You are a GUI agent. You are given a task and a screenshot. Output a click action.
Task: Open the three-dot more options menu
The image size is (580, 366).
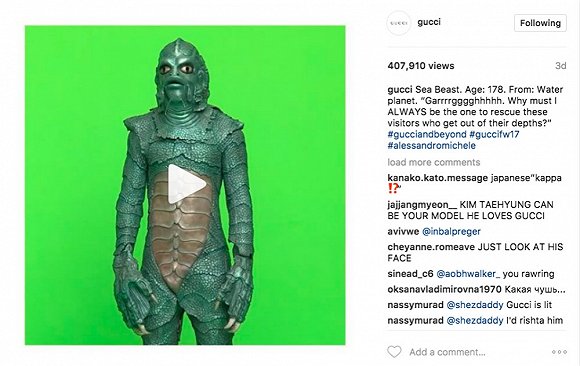559,352
